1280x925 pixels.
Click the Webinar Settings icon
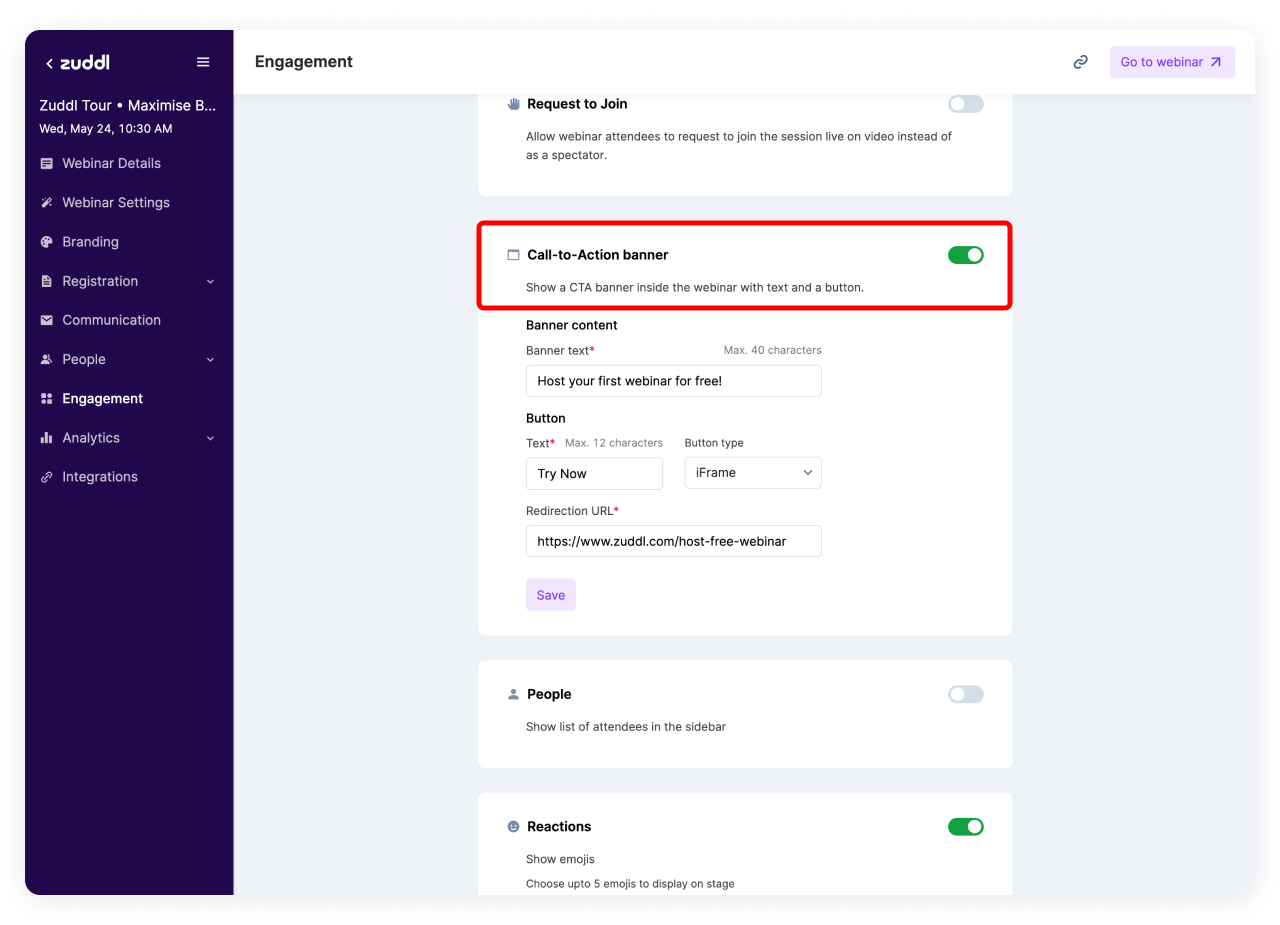click(x=46, y=203)
